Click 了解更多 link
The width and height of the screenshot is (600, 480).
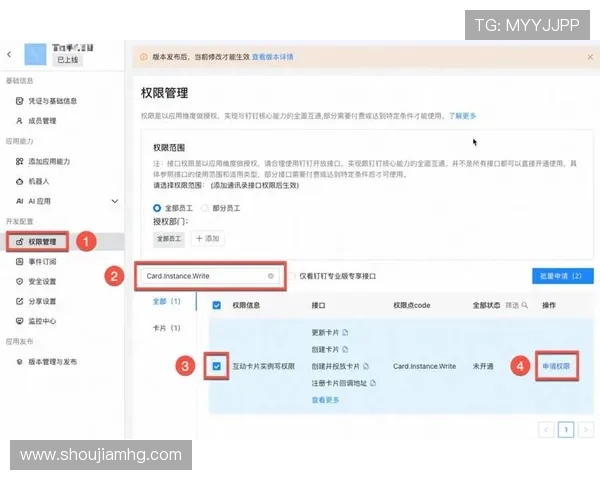click(462, 116)
